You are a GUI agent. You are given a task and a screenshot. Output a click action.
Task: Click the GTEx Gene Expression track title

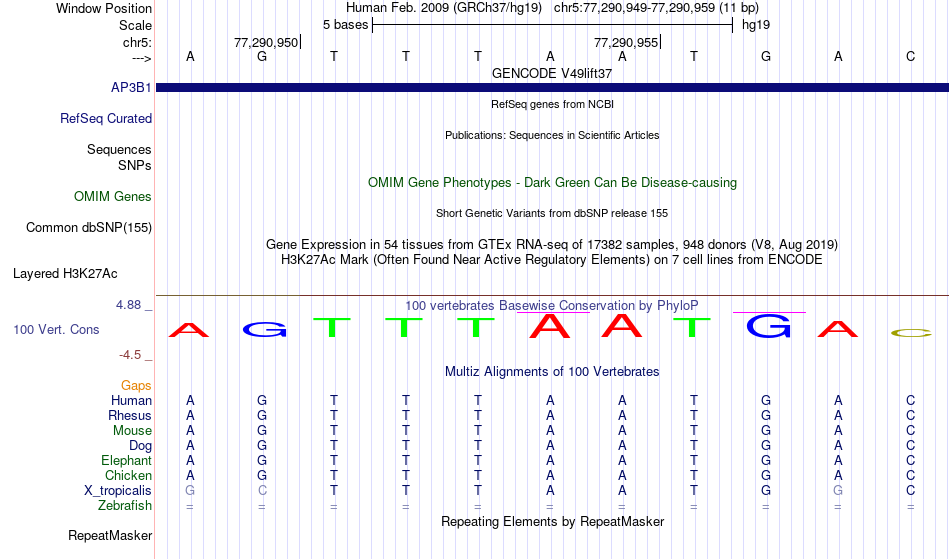click(x=552, y=245)
